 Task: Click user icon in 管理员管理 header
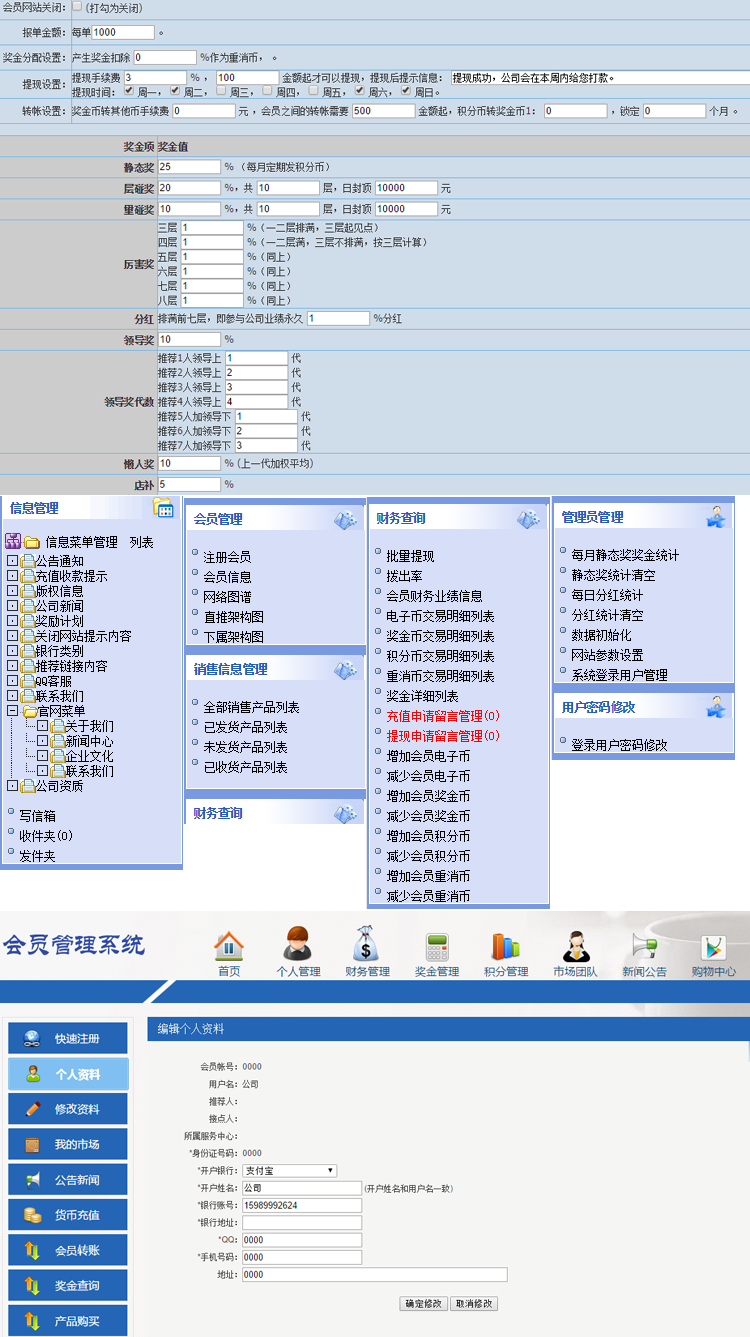[x=716, y=516]
